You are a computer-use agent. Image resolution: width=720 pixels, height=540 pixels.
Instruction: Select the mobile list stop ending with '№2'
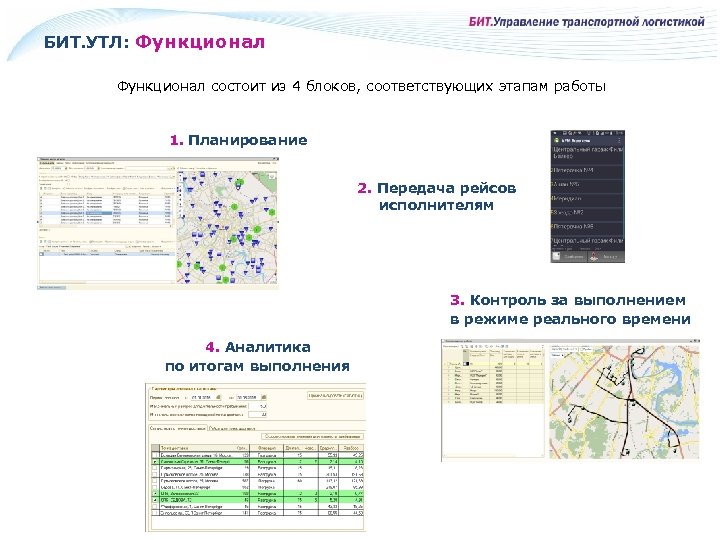587,214
